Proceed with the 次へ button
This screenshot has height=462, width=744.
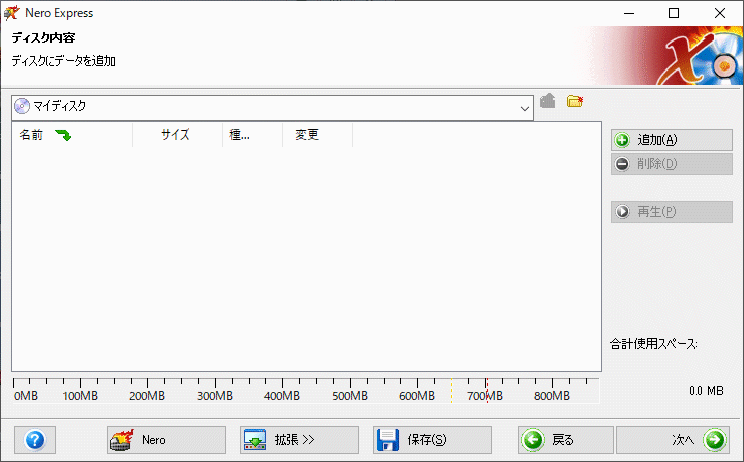tap(673, 440)
